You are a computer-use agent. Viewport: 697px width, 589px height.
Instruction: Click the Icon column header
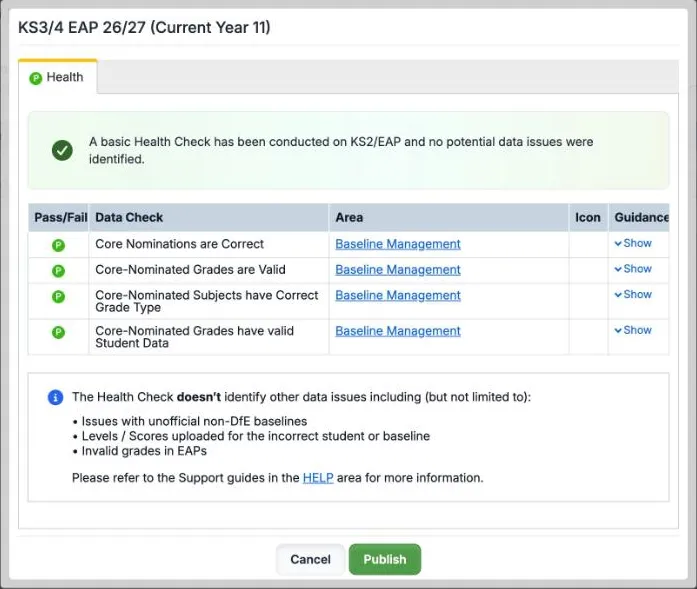pos(588,217)
